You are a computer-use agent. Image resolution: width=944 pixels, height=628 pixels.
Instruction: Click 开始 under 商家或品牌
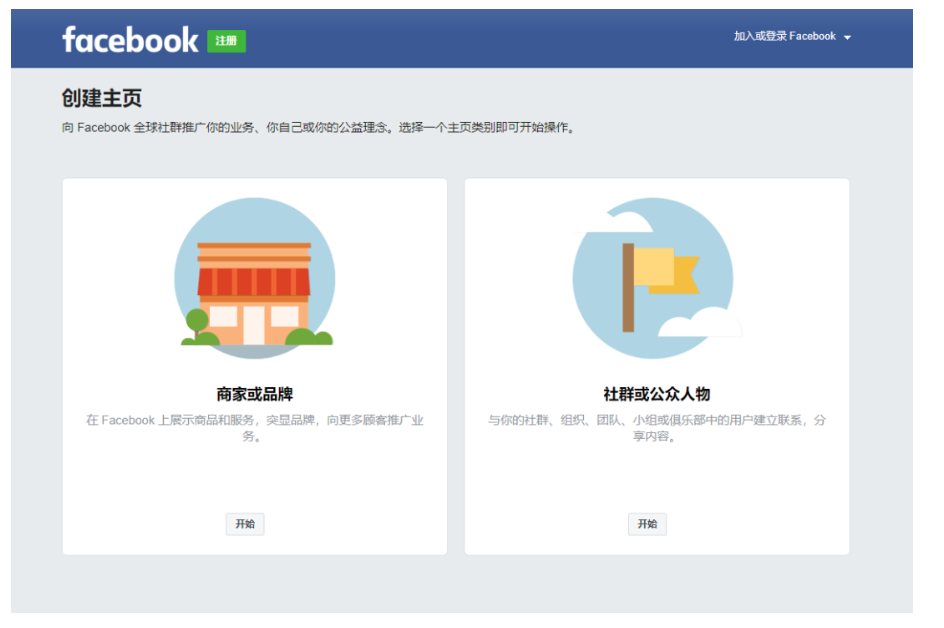click(x=245, y=524)
